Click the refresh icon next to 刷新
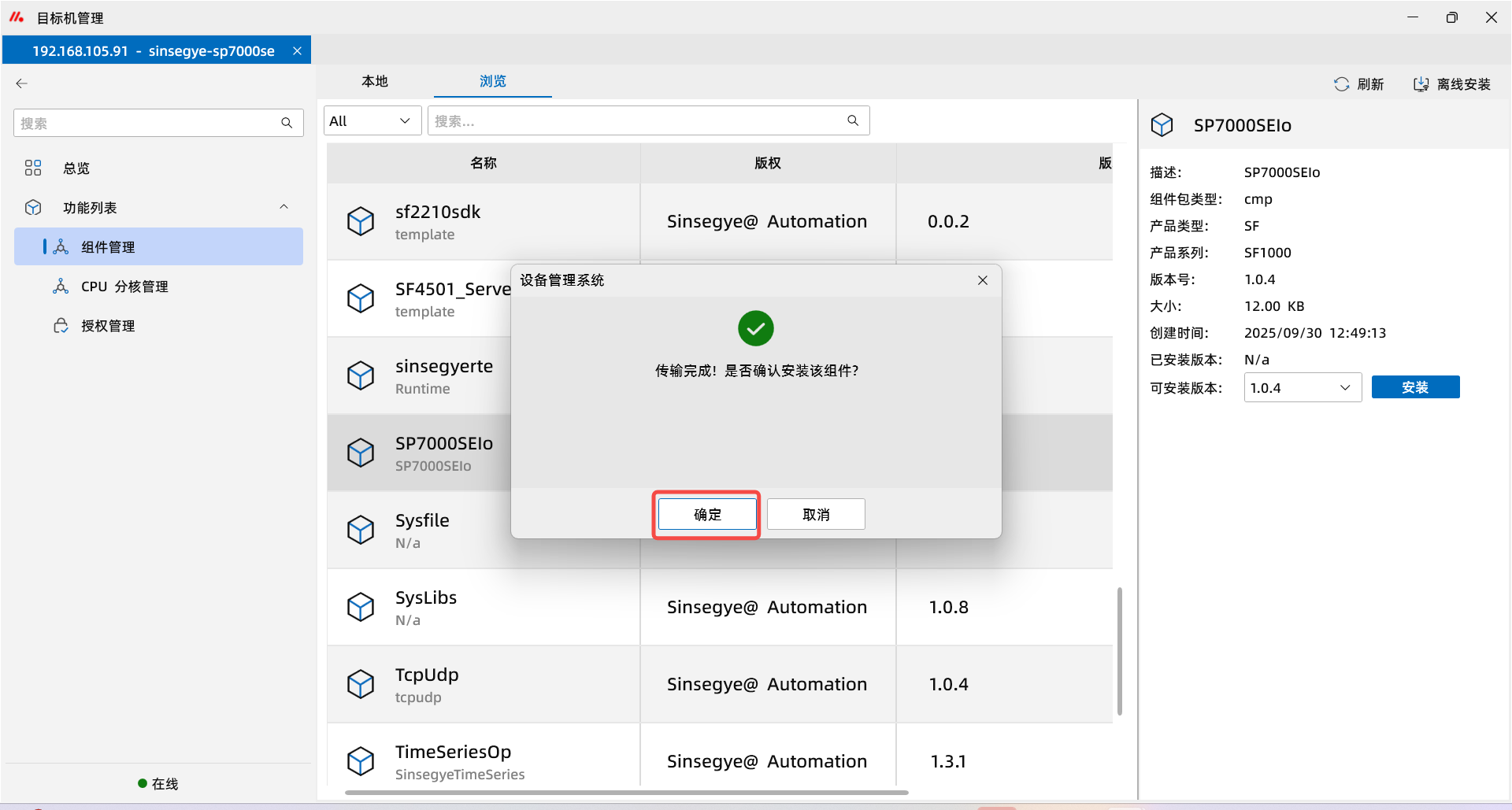Screen dimensions: 1512x810 click(1342, 84)
